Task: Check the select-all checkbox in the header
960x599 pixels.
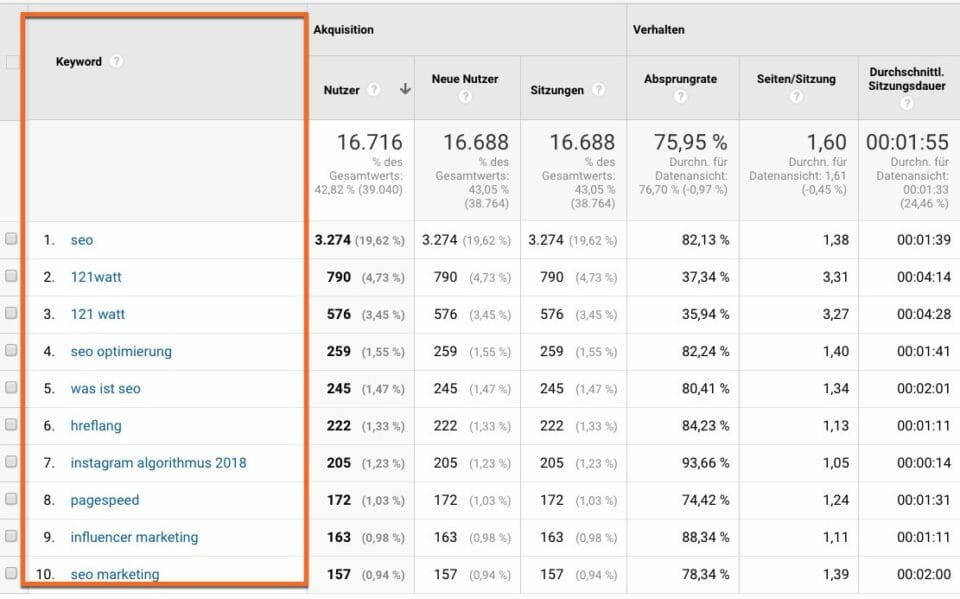Action: coord(9,61)
